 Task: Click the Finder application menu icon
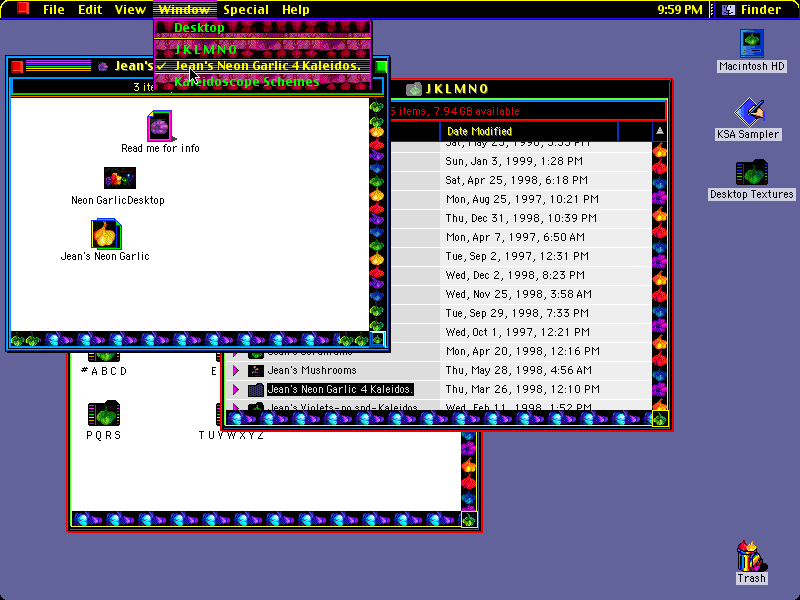coord(729,9)
